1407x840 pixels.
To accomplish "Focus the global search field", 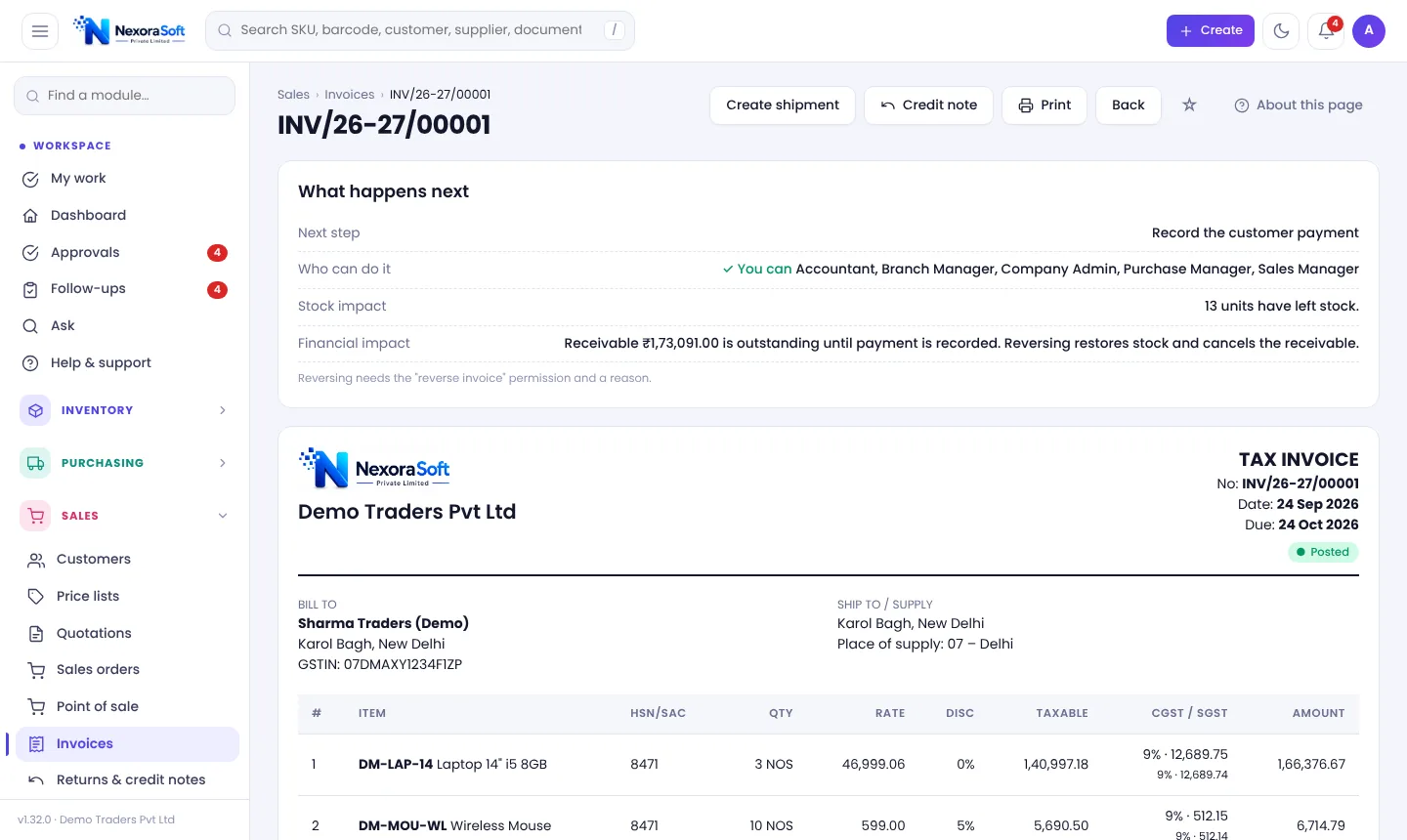I will point(420,30).
